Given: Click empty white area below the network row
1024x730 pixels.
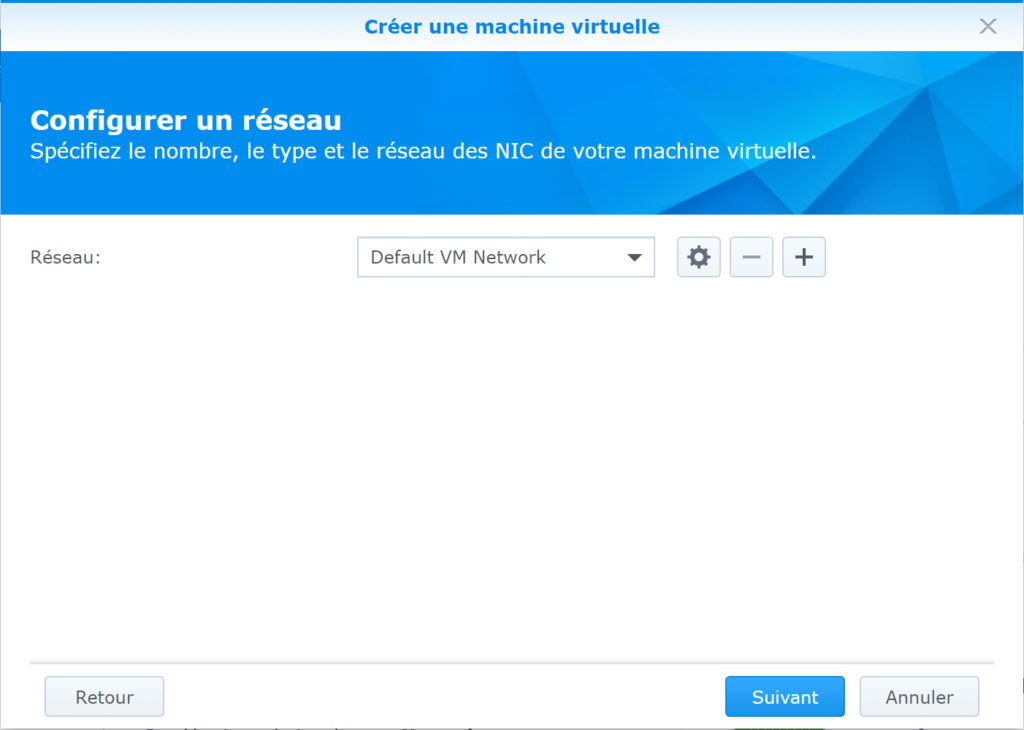Looking at the screenshot, I should (500, 450).
